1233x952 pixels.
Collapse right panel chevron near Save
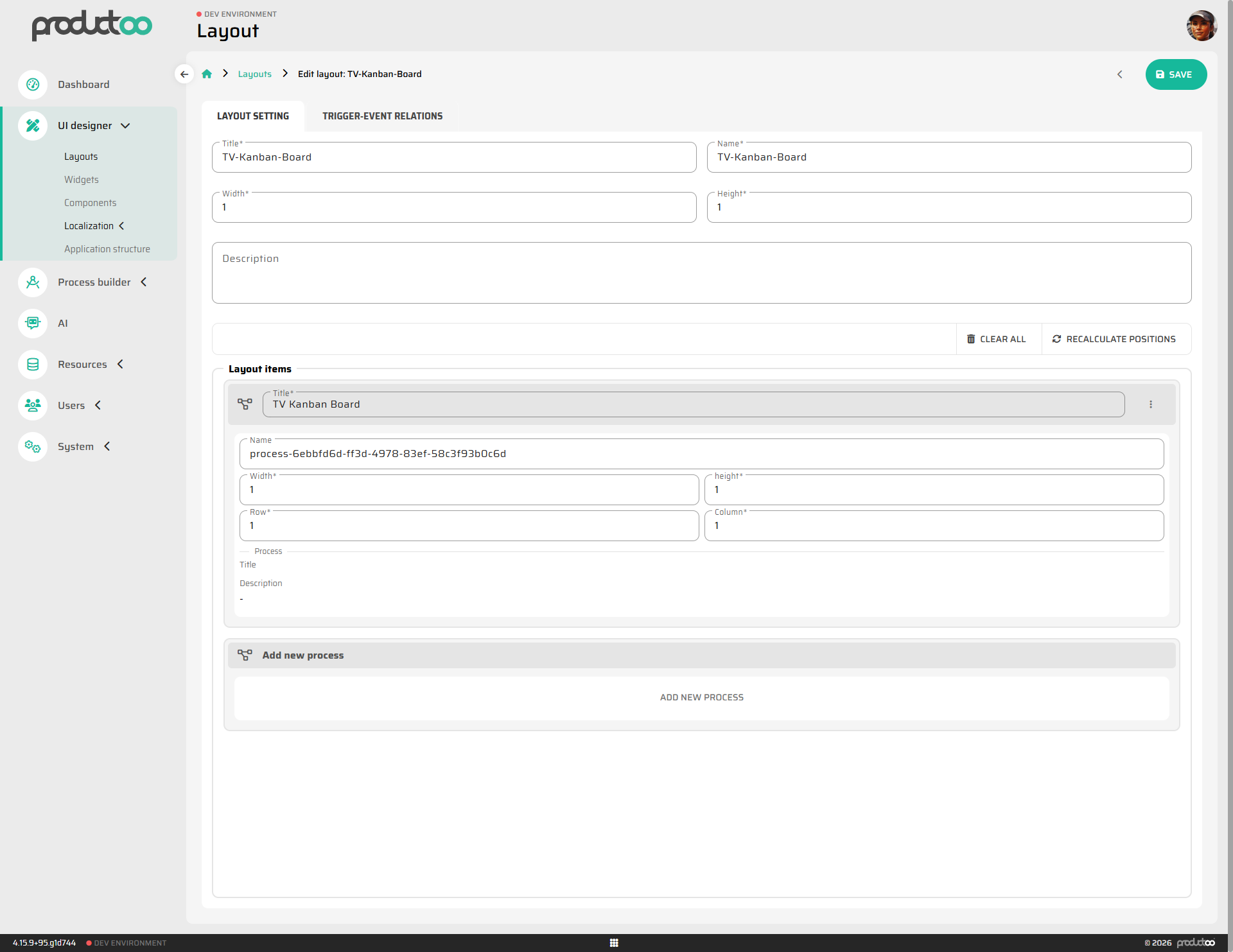[1120, 74]
